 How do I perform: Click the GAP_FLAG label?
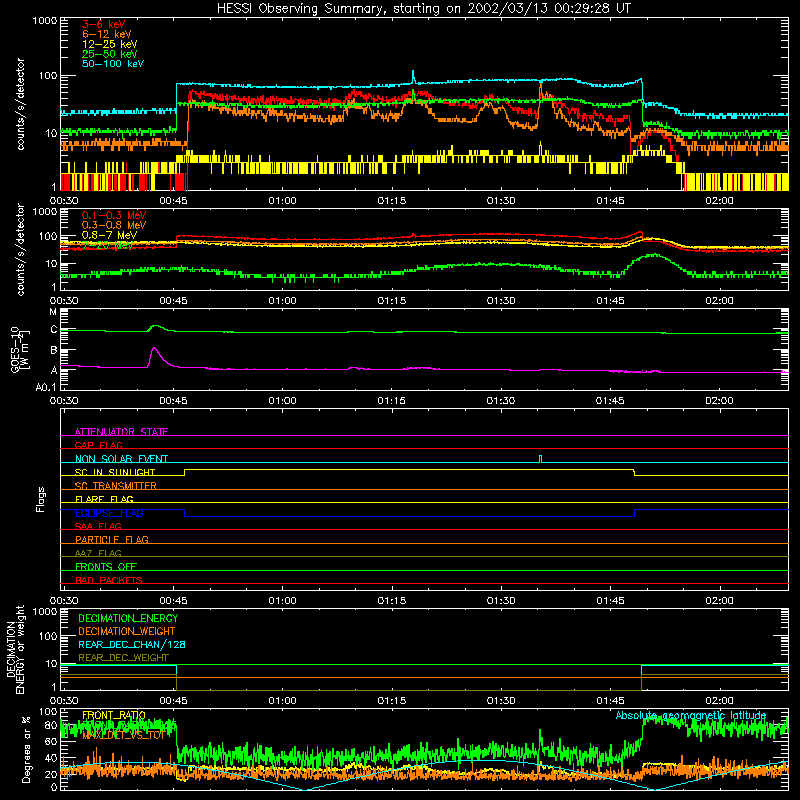coord(98,445)
